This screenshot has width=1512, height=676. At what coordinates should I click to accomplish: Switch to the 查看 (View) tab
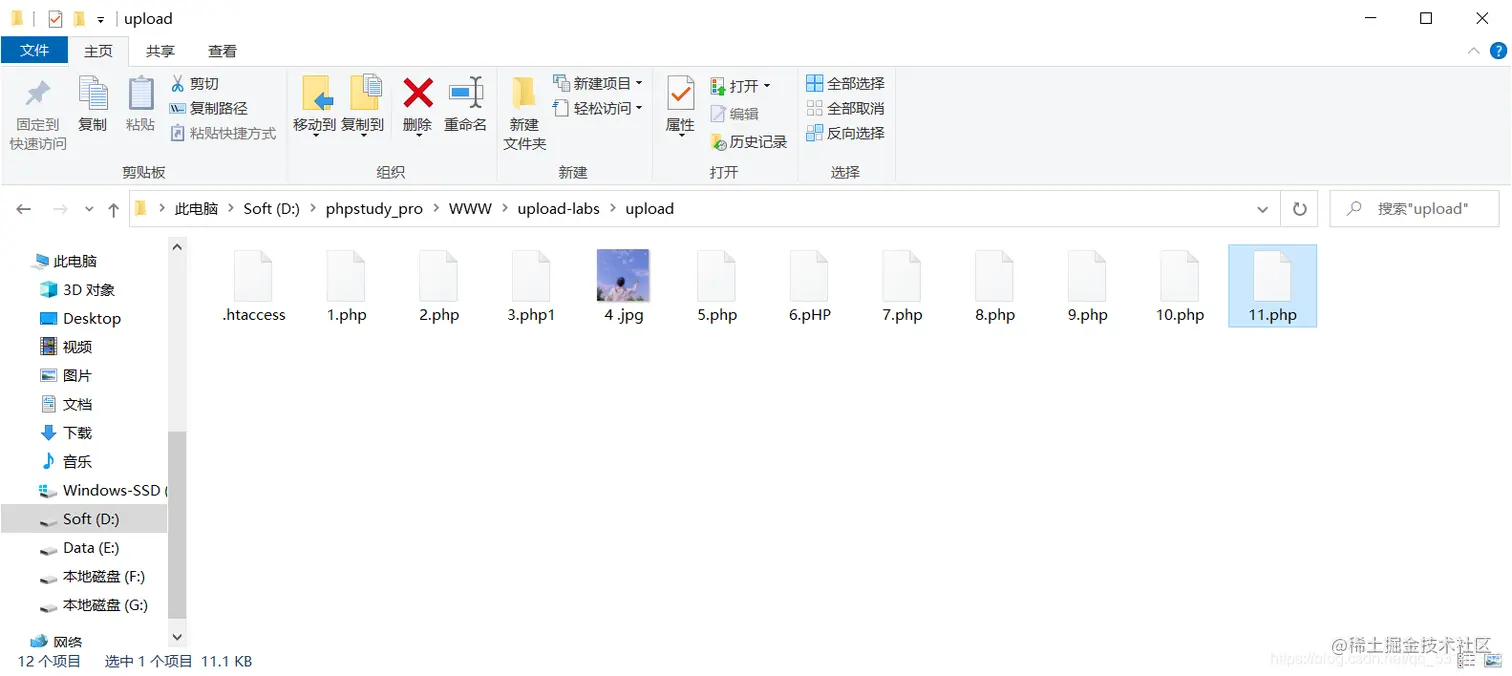coord(222,50)
